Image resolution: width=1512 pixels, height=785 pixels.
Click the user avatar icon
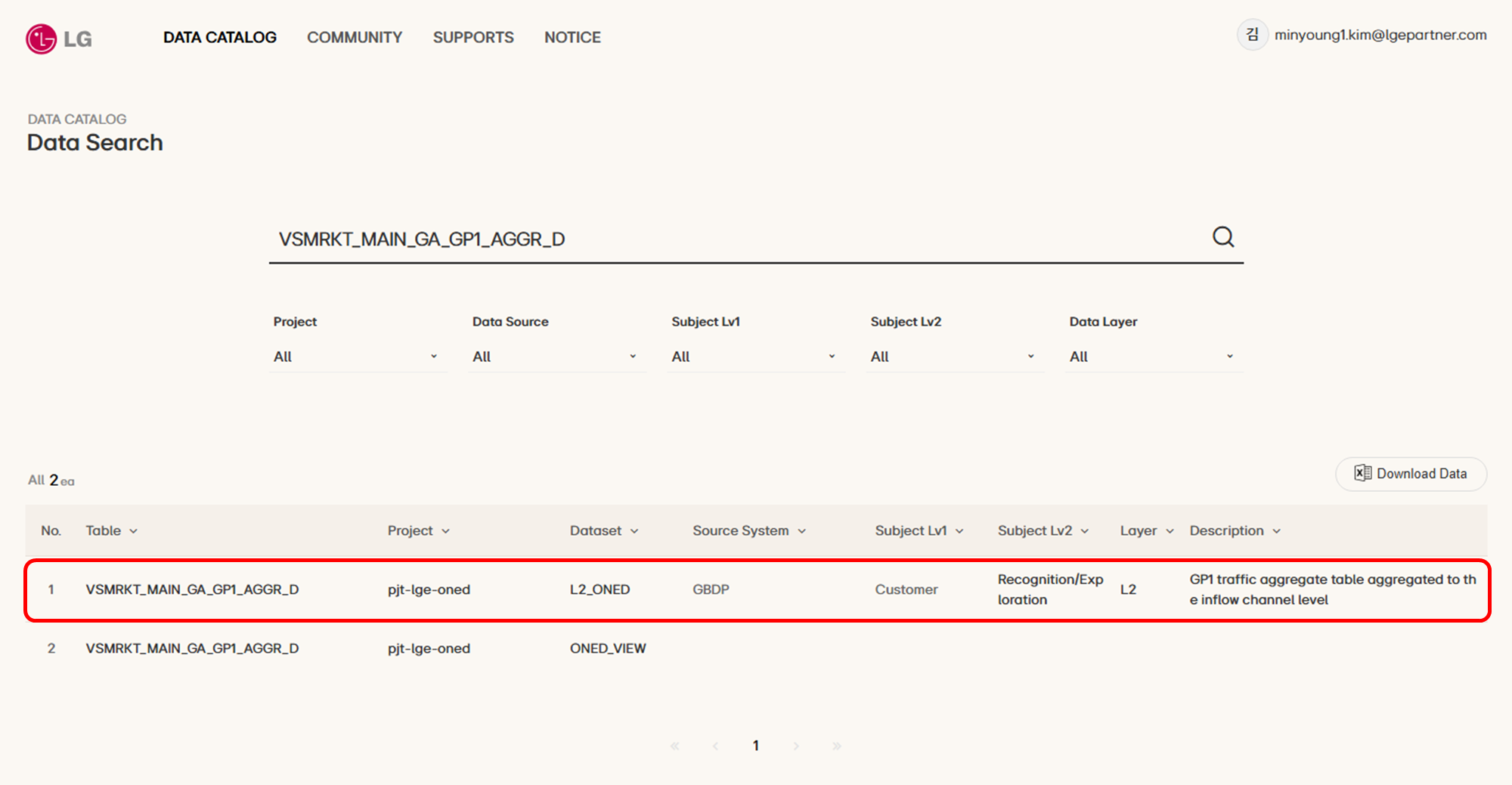pos(1252,35)
